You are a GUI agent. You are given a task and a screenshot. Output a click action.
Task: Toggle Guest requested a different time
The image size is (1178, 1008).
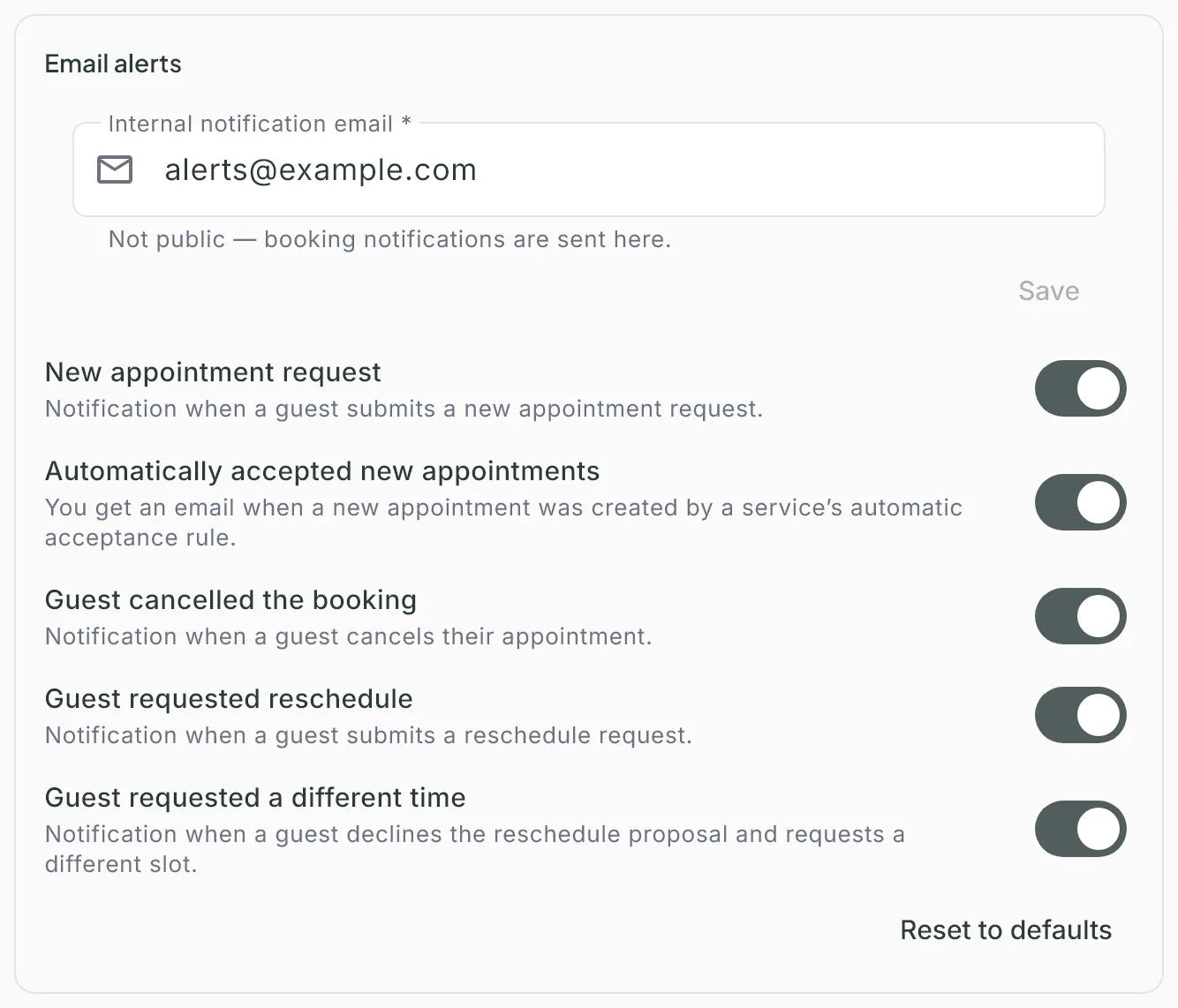[1080, 829]
